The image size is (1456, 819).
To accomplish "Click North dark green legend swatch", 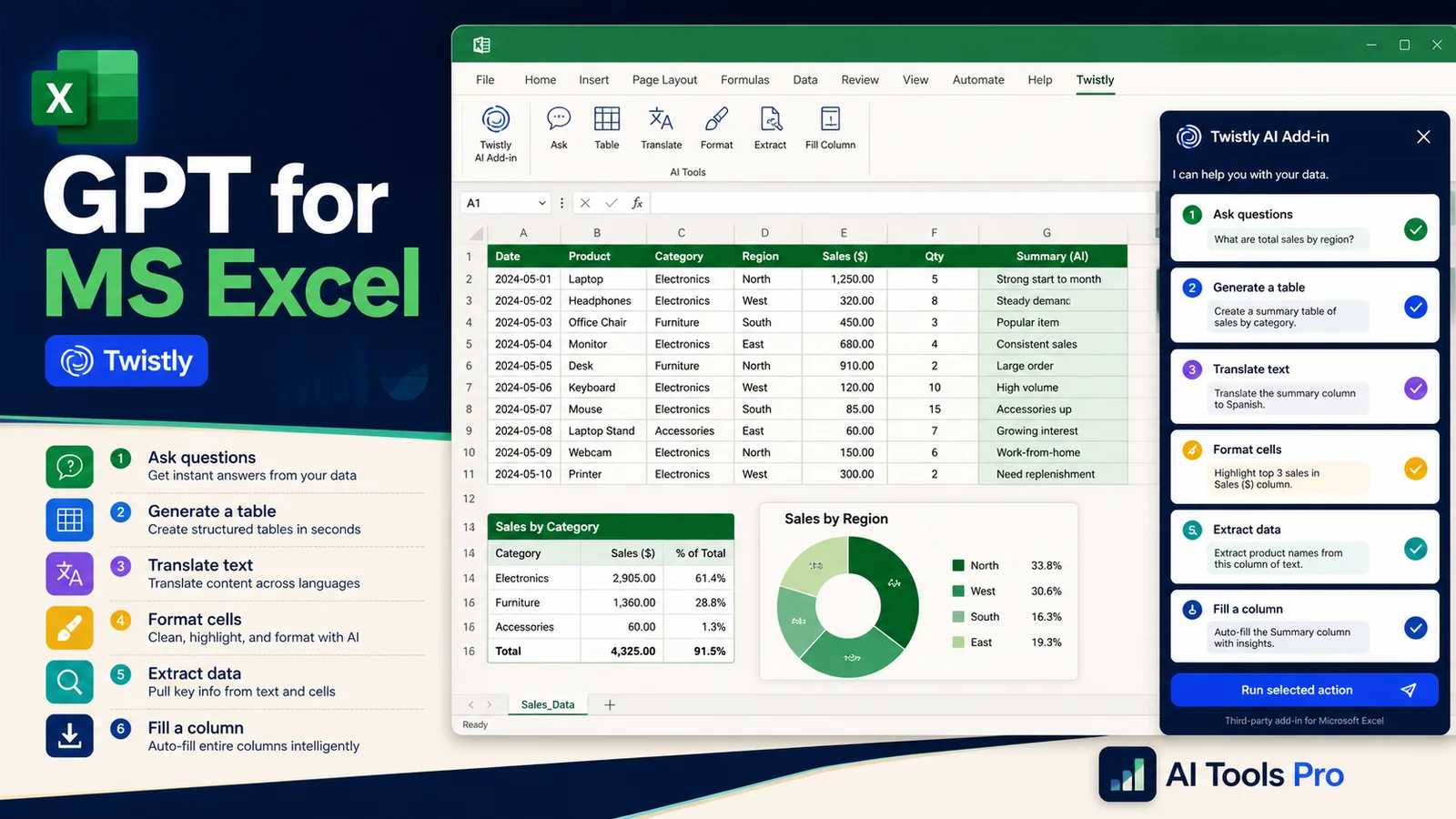I will (x=958, y=565).
